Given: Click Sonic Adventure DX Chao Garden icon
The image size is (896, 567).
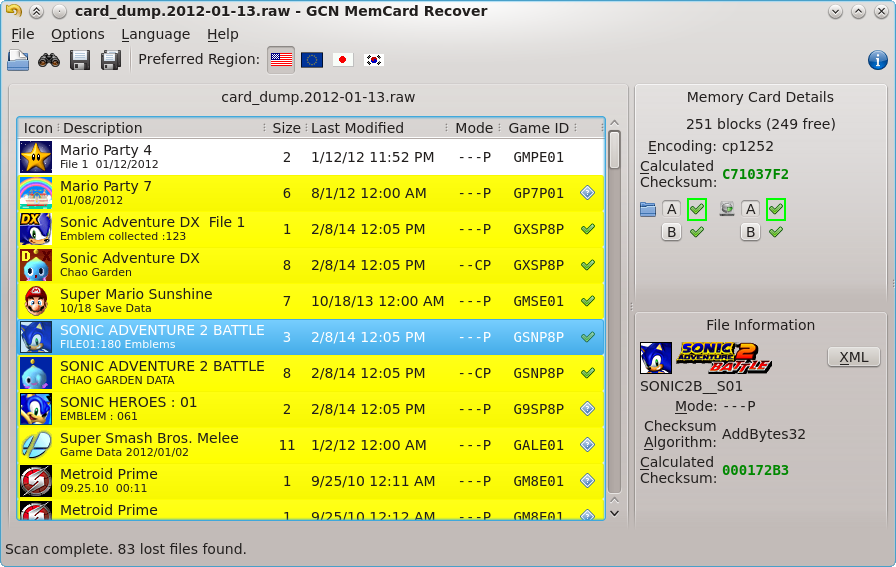Looking at the screenshot, I should pos(36,265).
